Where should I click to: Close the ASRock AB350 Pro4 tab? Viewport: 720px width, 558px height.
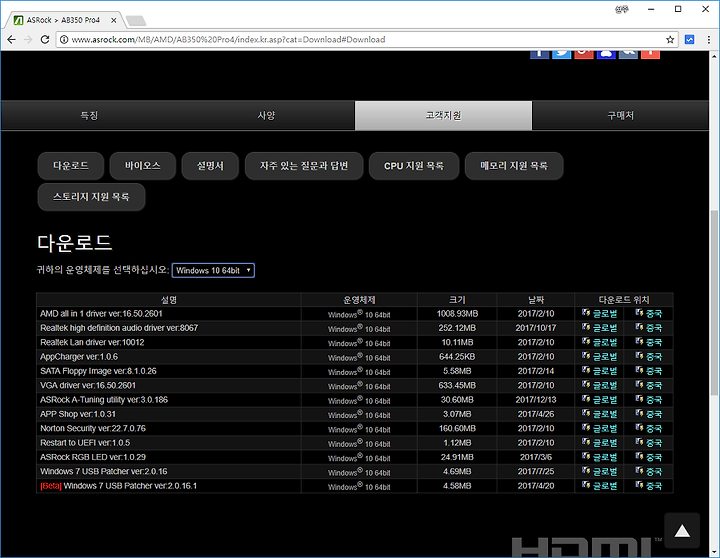click(113, 20)
